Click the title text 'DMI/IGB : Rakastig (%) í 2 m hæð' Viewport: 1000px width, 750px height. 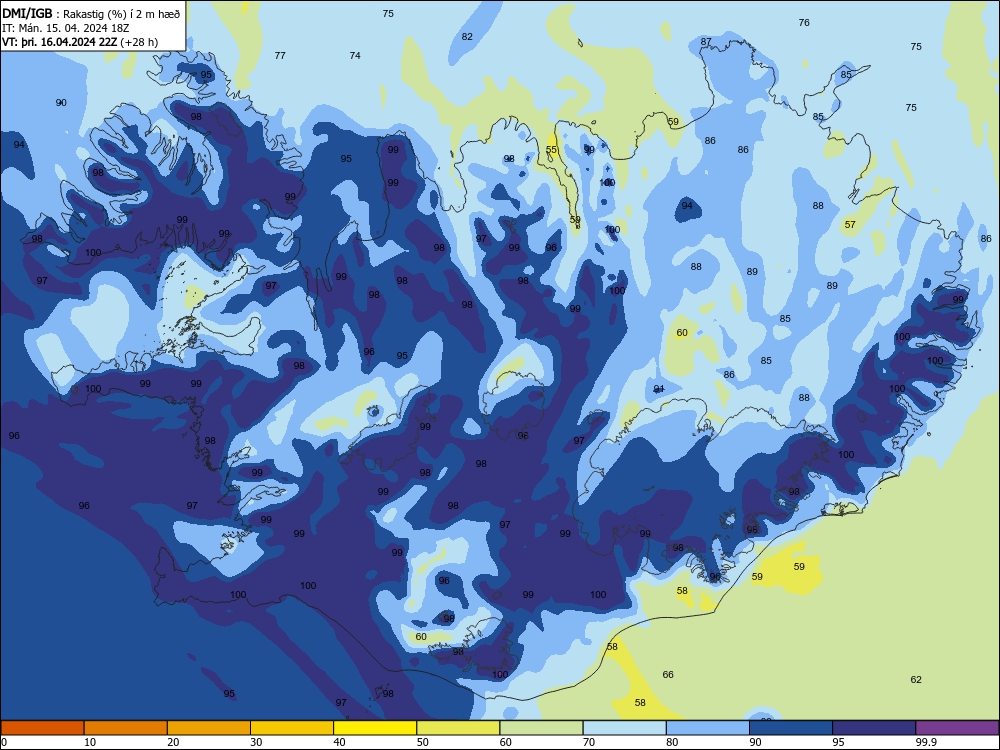[91, 14]
